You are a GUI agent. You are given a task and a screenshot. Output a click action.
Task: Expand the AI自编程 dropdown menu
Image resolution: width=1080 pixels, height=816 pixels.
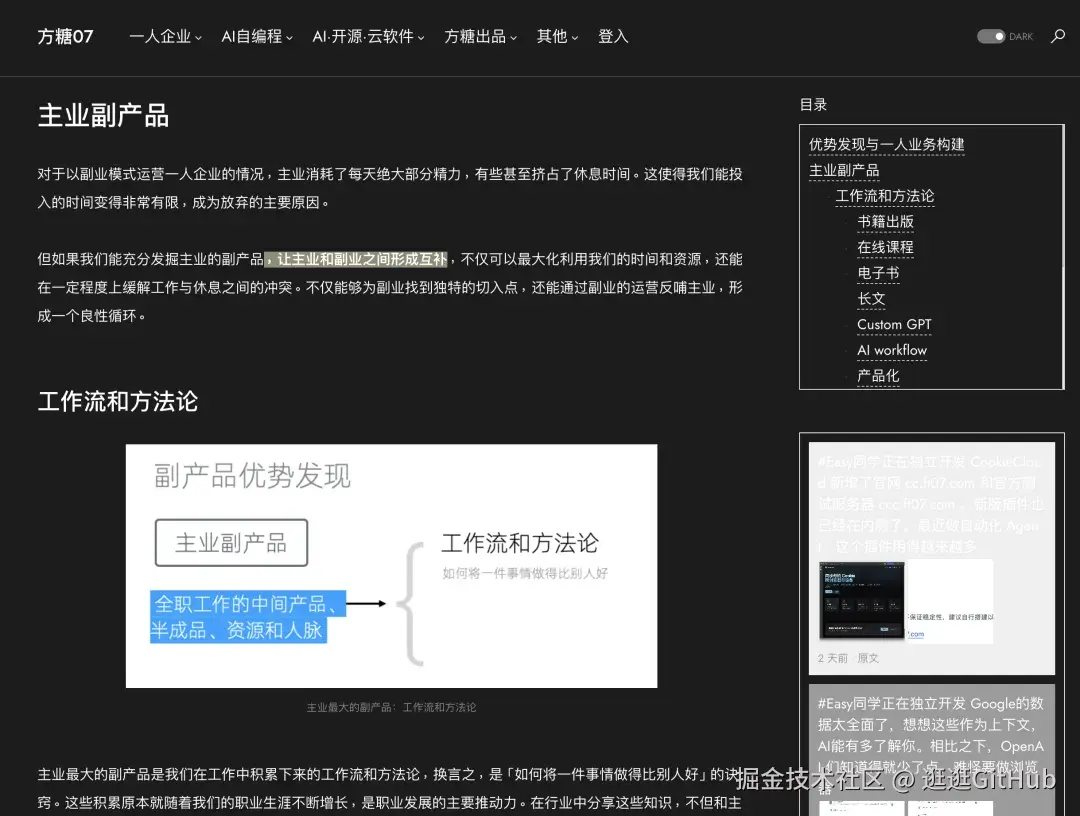click(256, 36)
